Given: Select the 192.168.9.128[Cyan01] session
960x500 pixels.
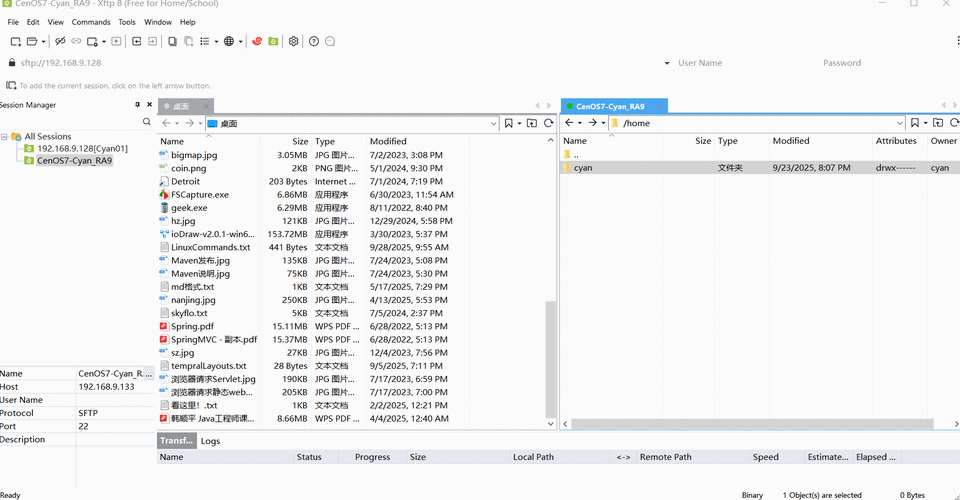Looking at the screenshot, I should click(82, 148).
